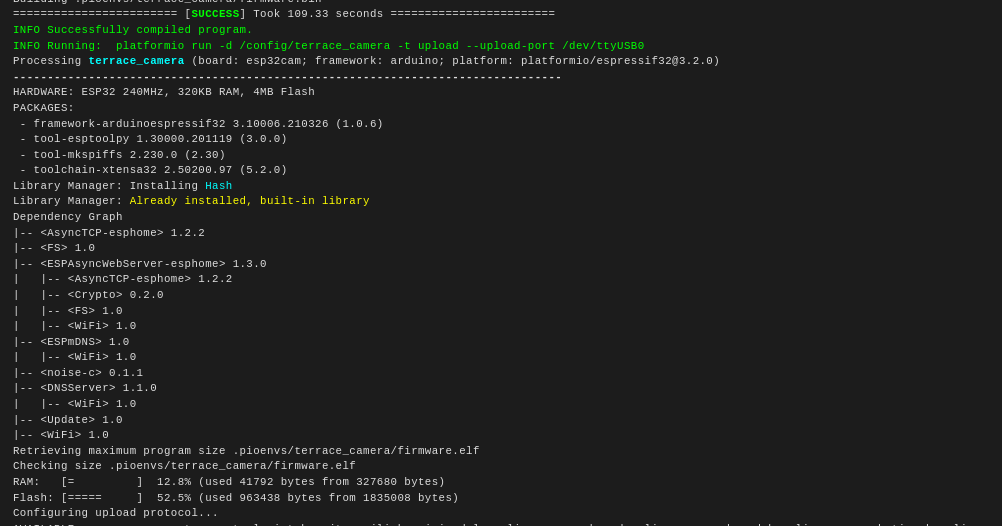Click the cyan terrace_camera project name
1002x526 pixels.
point(136,61)
